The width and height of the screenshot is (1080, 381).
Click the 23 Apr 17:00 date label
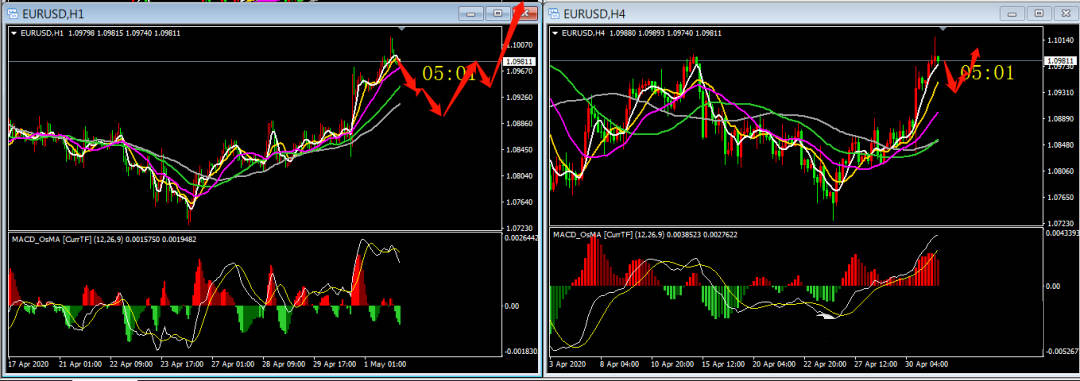click(182, 364)
